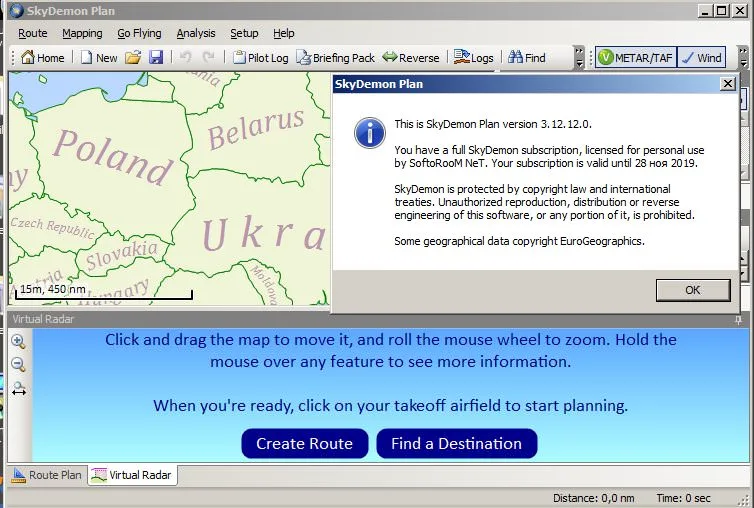Switch to the Route Plan tab
This screenshot has height=508, width=754.
click(47, 475)
